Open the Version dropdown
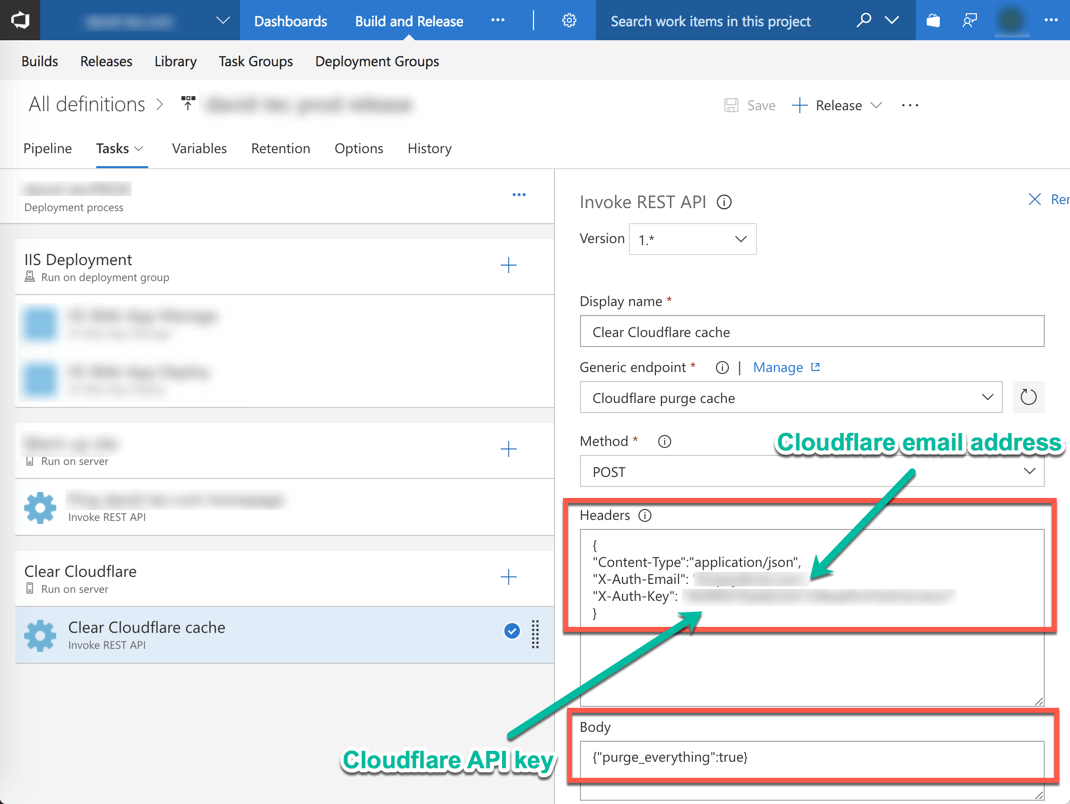The width and height of the screenshot is (1070, 804). (x=692, y=240)
